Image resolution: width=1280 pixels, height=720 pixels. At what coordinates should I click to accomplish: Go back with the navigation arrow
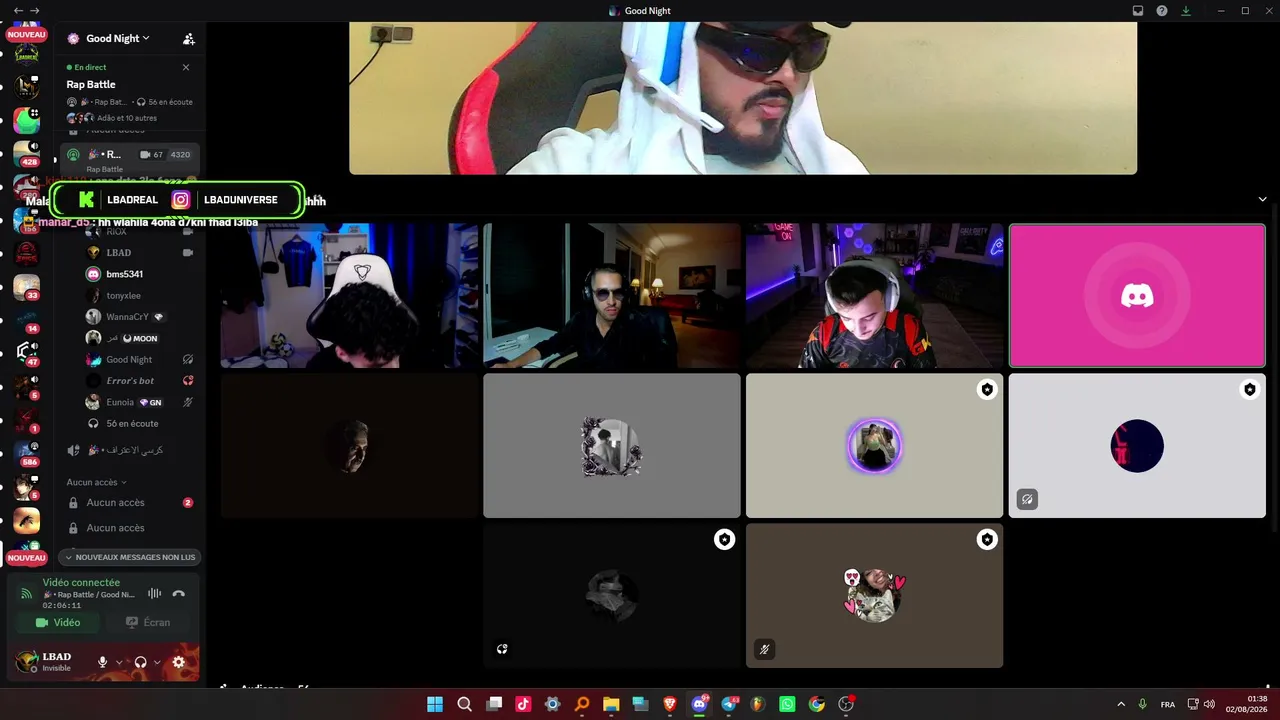[x=18, y=11]
